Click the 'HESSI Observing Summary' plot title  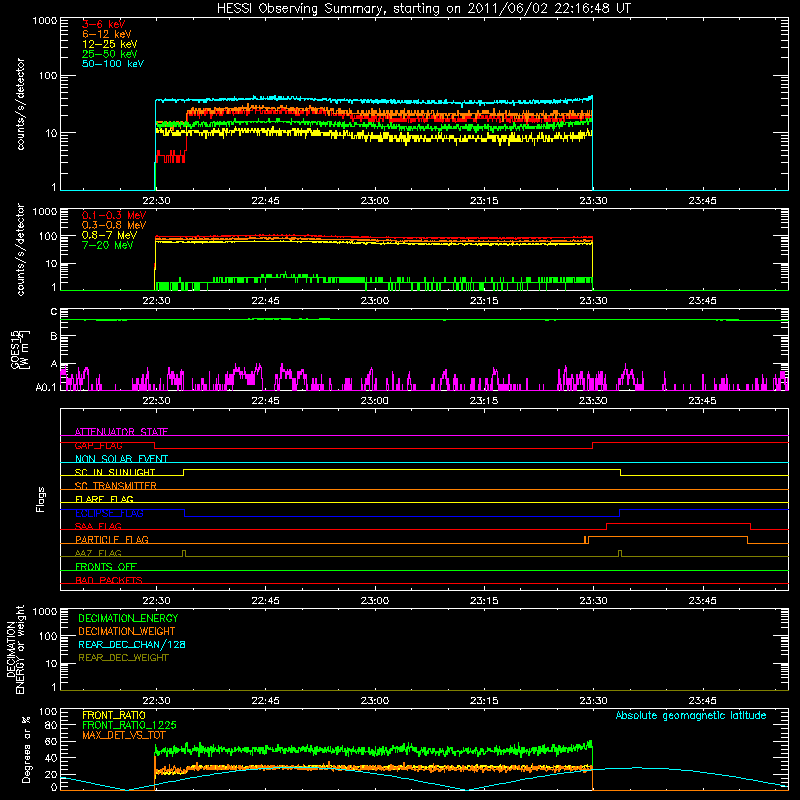click(423, 9)
